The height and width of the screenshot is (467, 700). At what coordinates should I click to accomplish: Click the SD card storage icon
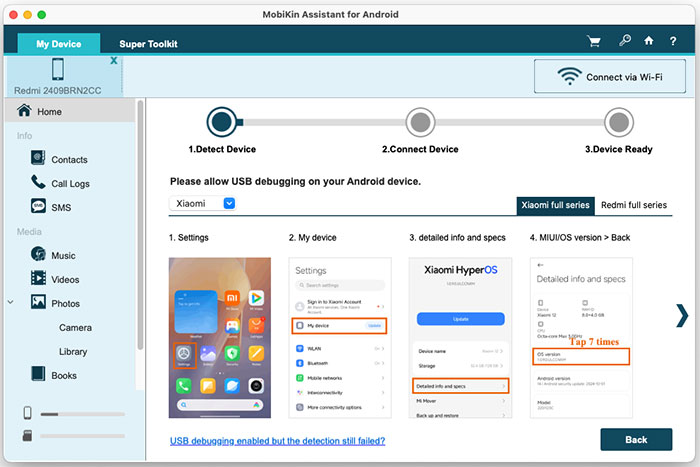pos(27,436)
